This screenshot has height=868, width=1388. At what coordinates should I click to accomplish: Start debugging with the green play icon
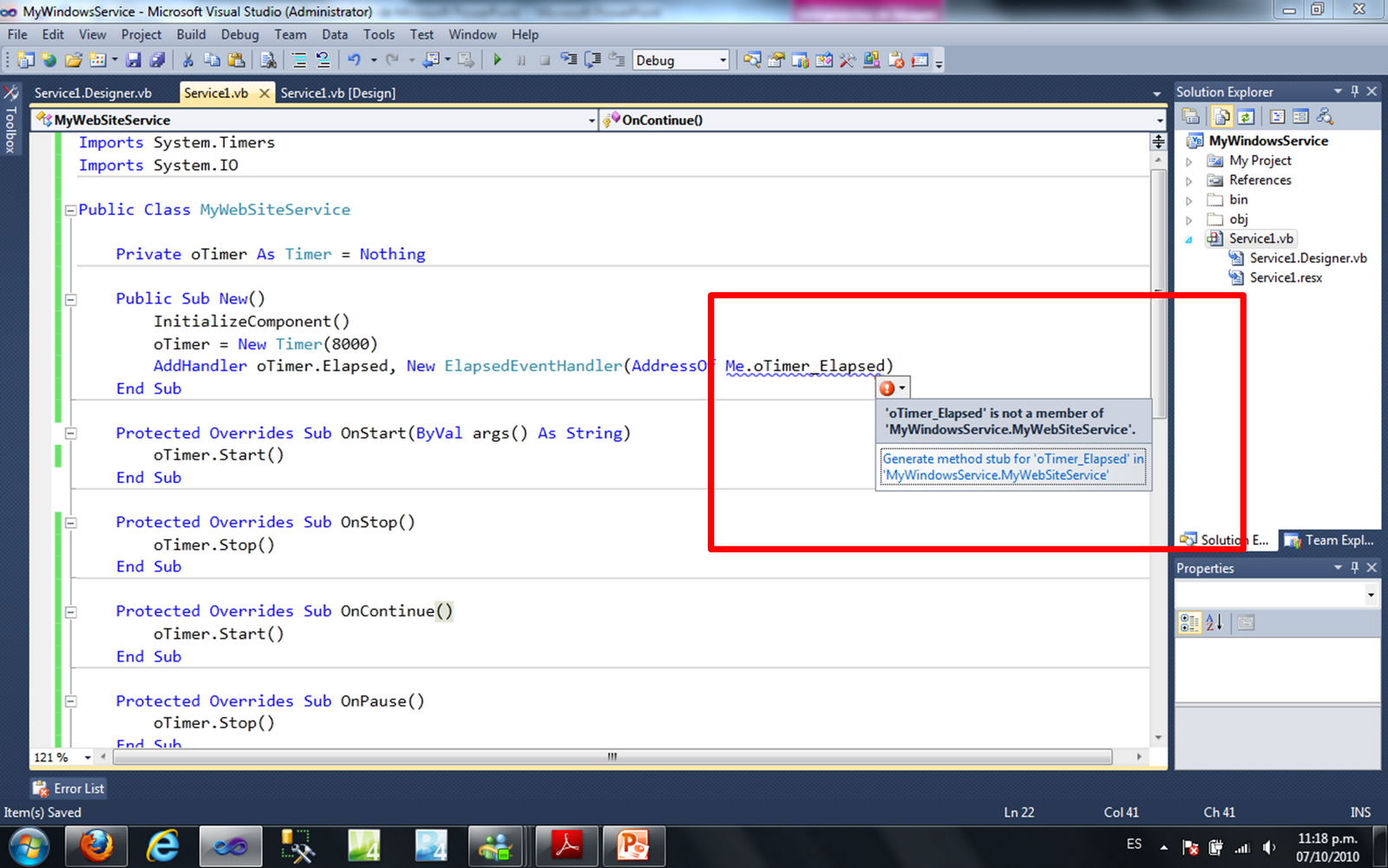496,60
